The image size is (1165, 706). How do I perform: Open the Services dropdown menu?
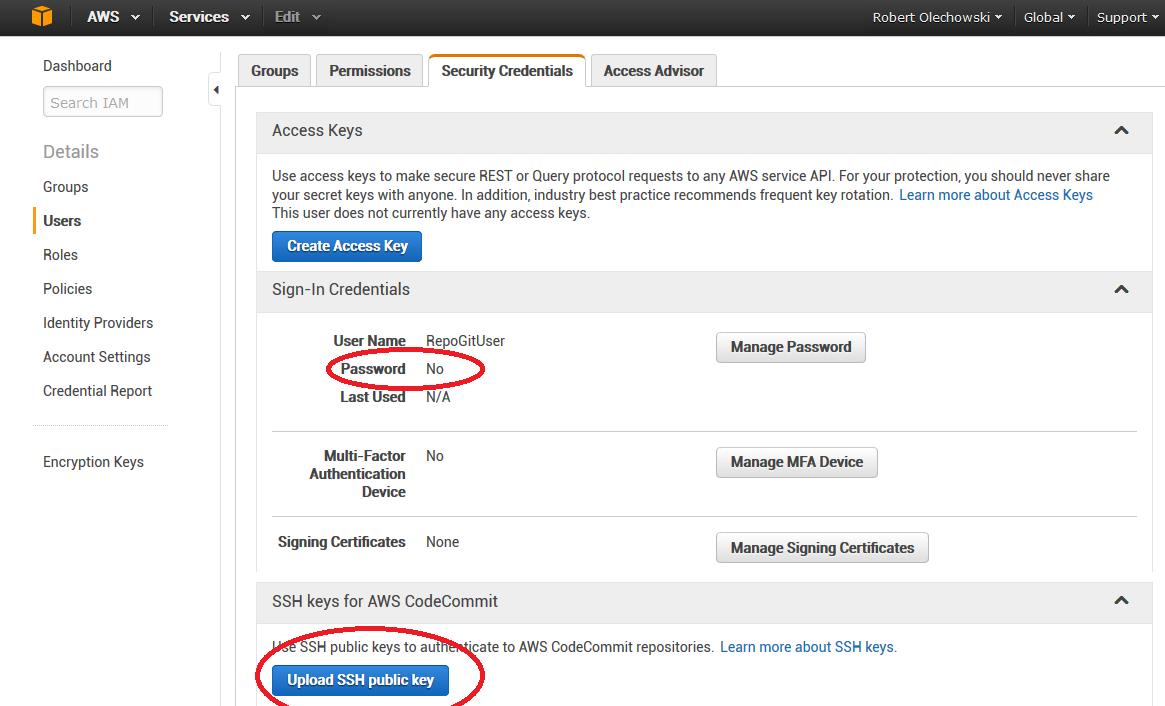pos(208,17)
